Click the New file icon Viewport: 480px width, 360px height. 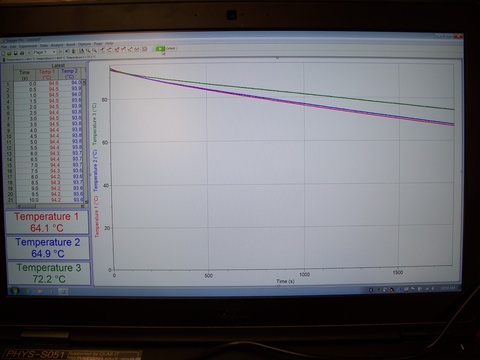click(x=3, y=53)
